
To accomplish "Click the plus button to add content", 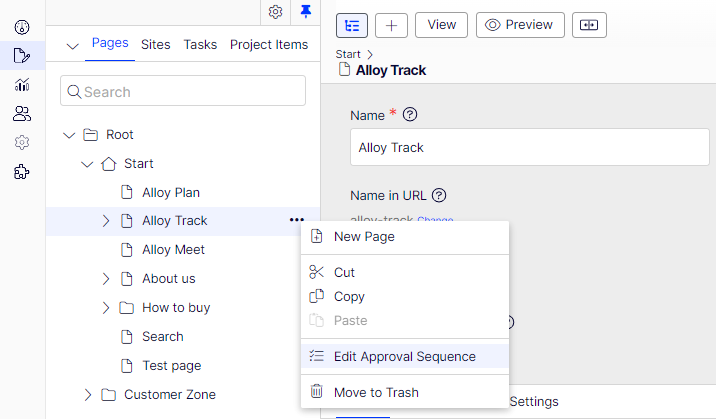I will [x=391, y=25].
